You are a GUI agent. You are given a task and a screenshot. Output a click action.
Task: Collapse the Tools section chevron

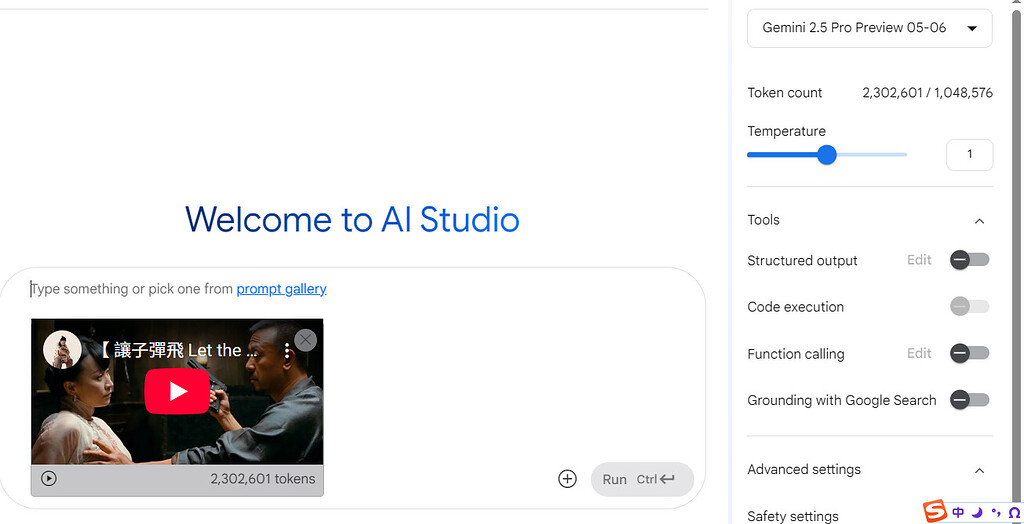[x=979, y=221]
